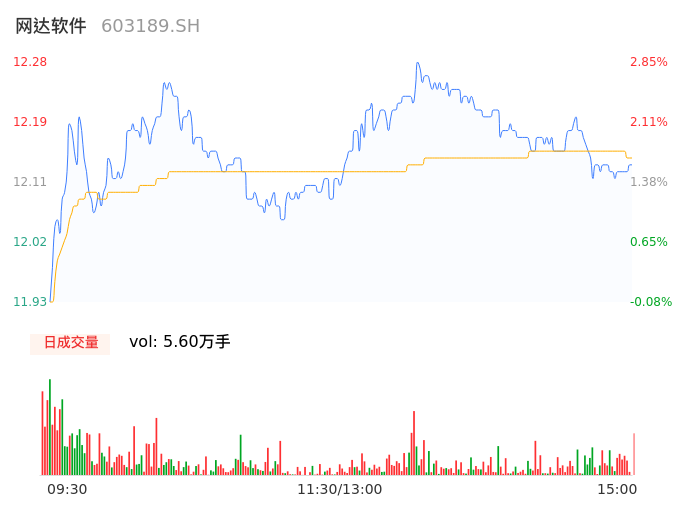Click the 12.02 price axis label

(x=30, y=242)
